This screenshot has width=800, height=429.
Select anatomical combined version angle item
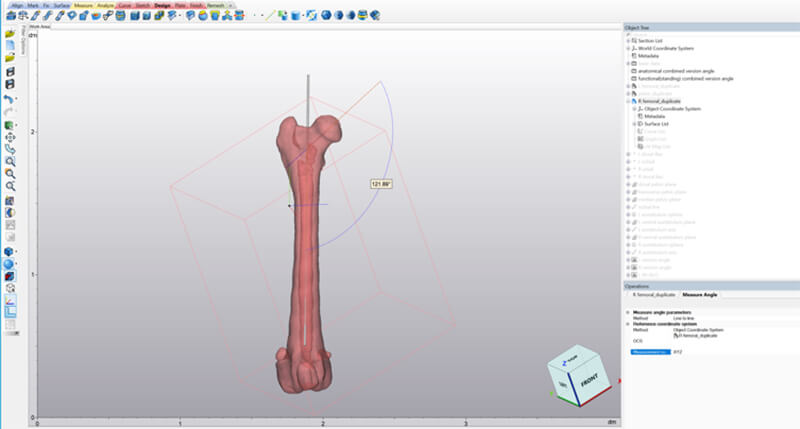tap(679, 71)
